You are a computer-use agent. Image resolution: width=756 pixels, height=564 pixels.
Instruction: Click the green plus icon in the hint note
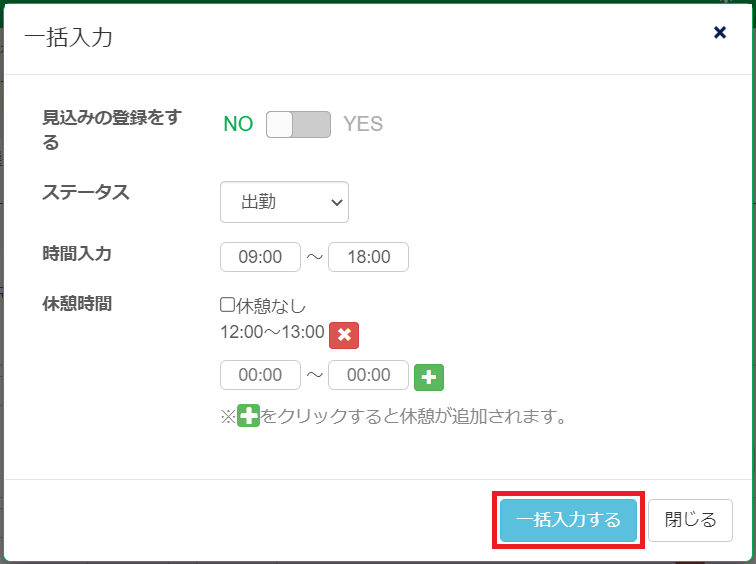pos(248,416)
